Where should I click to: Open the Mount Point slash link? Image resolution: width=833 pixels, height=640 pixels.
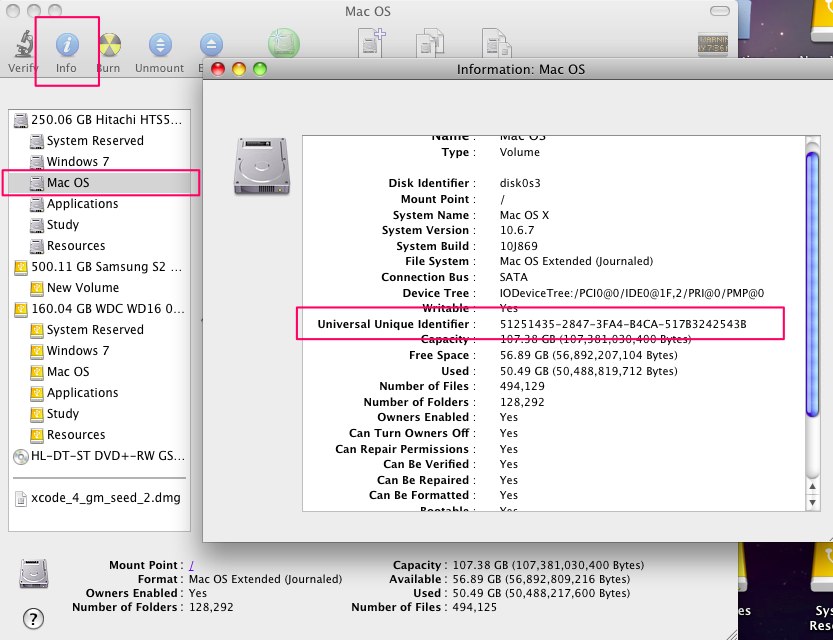pyautogui.click(x=191, y=565)
